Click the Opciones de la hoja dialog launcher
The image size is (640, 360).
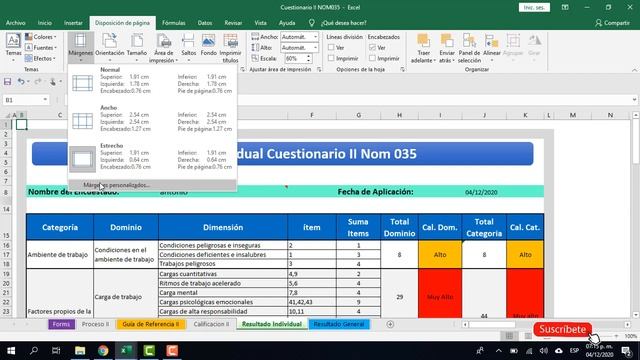(402, 70)
